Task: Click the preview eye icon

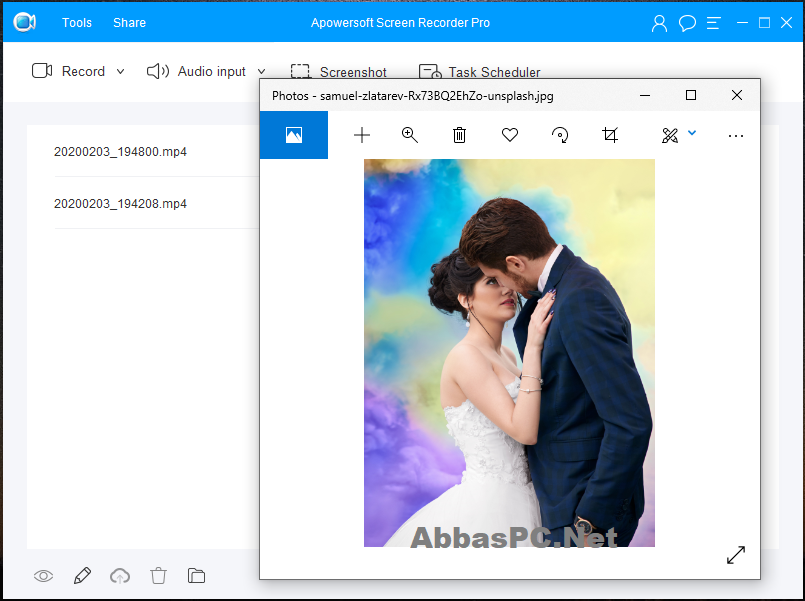Action: click(43, 576)
